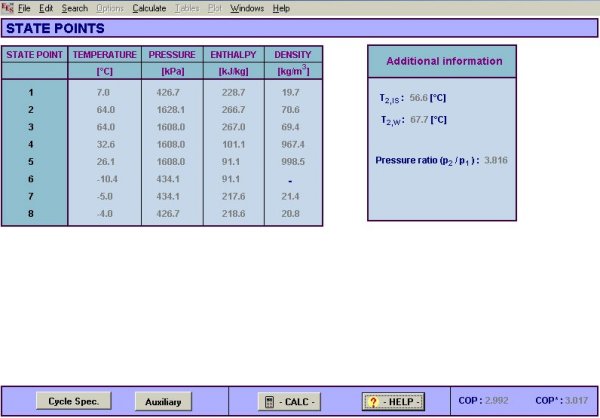Screen dimensions: 600x418
Task: Click the HELP button
Action: [x=393, y=402]
